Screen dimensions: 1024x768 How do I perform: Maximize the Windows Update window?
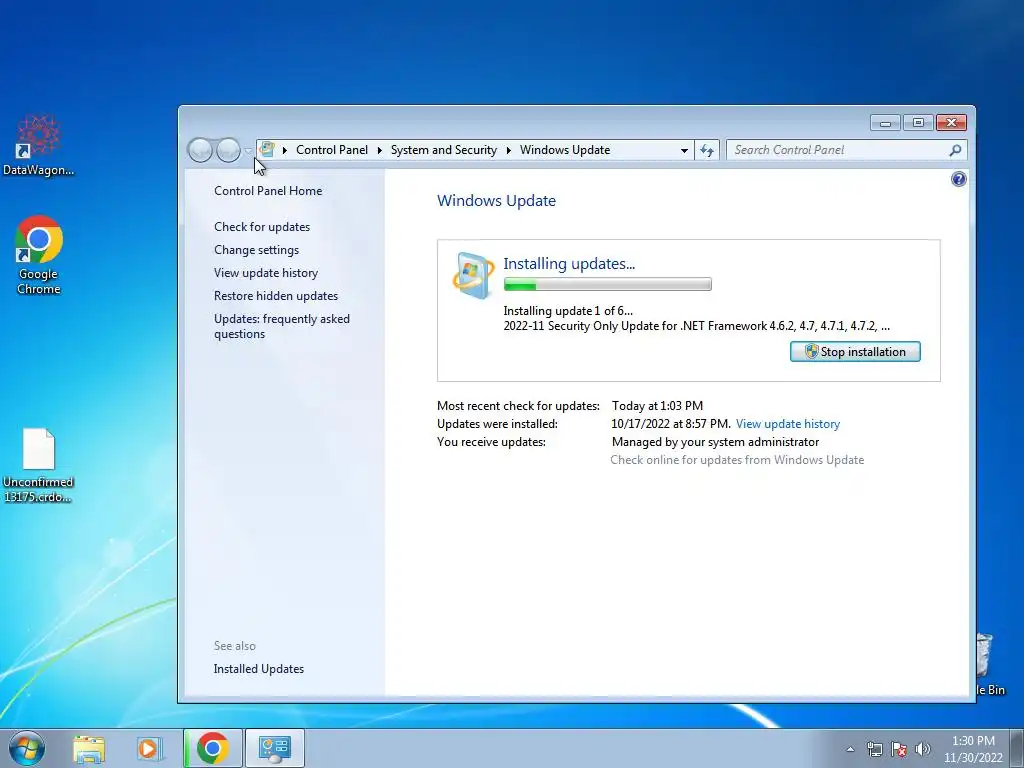[918, 123]
